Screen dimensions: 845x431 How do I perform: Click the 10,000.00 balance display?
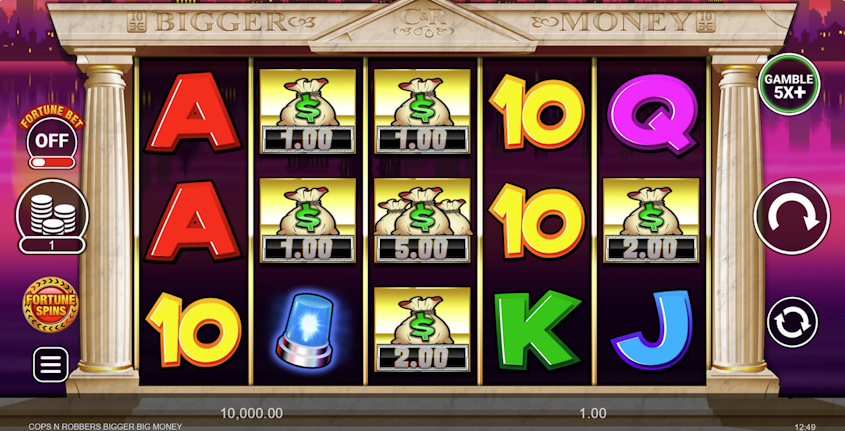pyautogui.click(x=252, y=414)
